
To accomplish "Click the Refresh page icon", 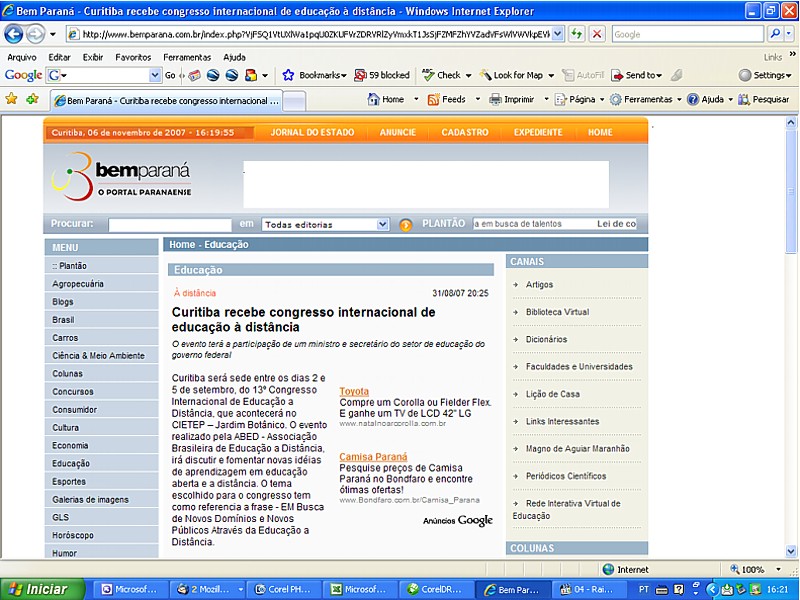I will pos(577,34).
